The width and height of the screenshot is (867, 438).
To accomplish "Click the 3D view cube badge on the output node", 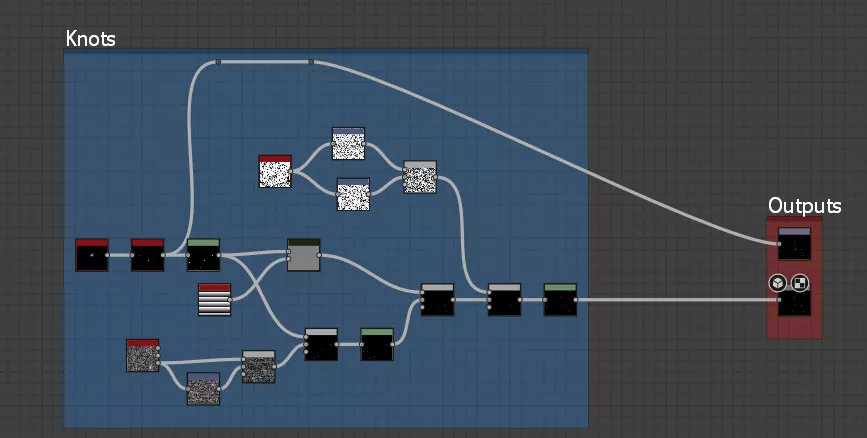I will [777, 283].
